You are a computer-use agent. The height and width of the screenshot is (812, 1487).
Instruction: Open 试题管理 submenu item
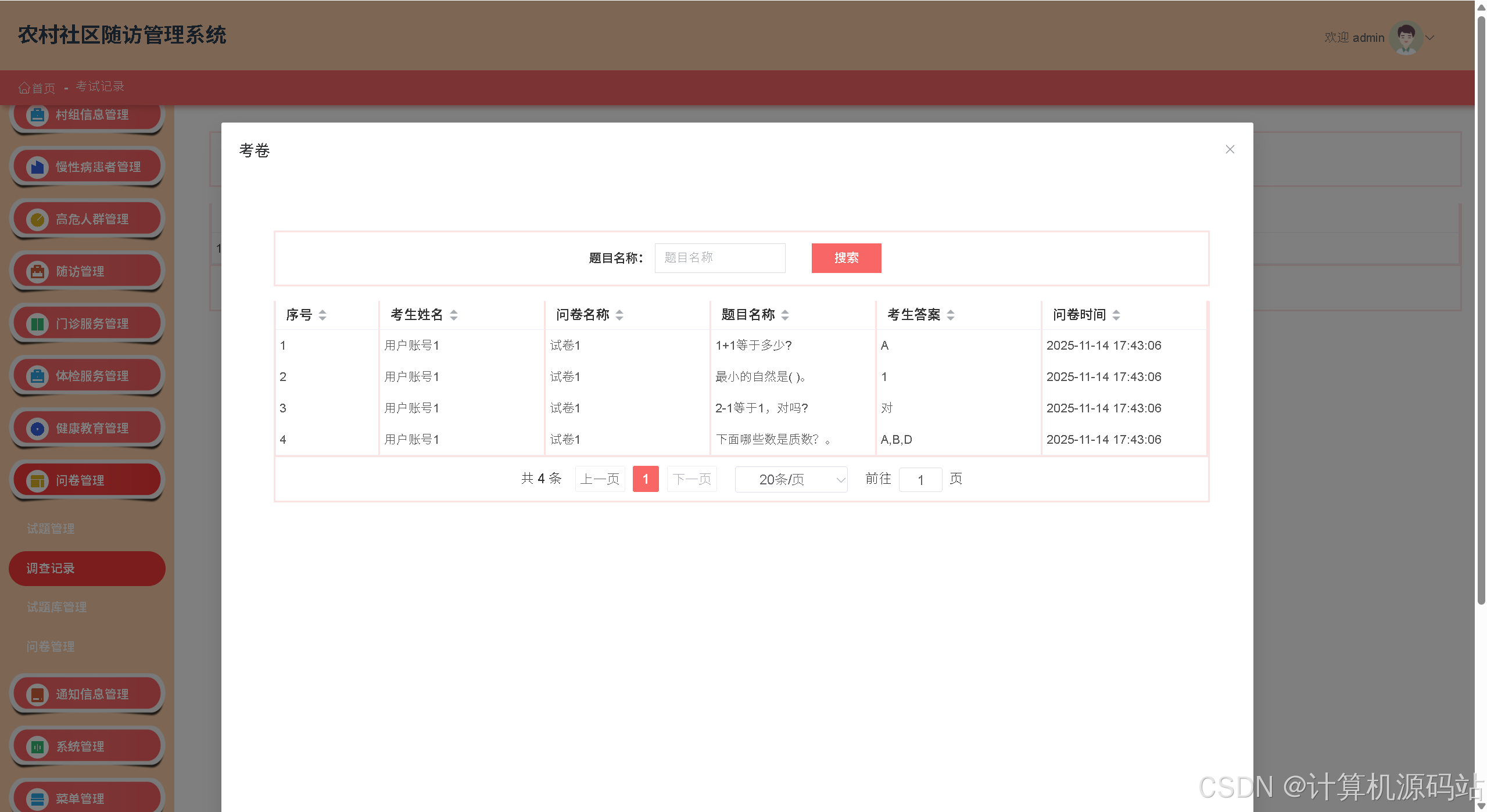51,529
